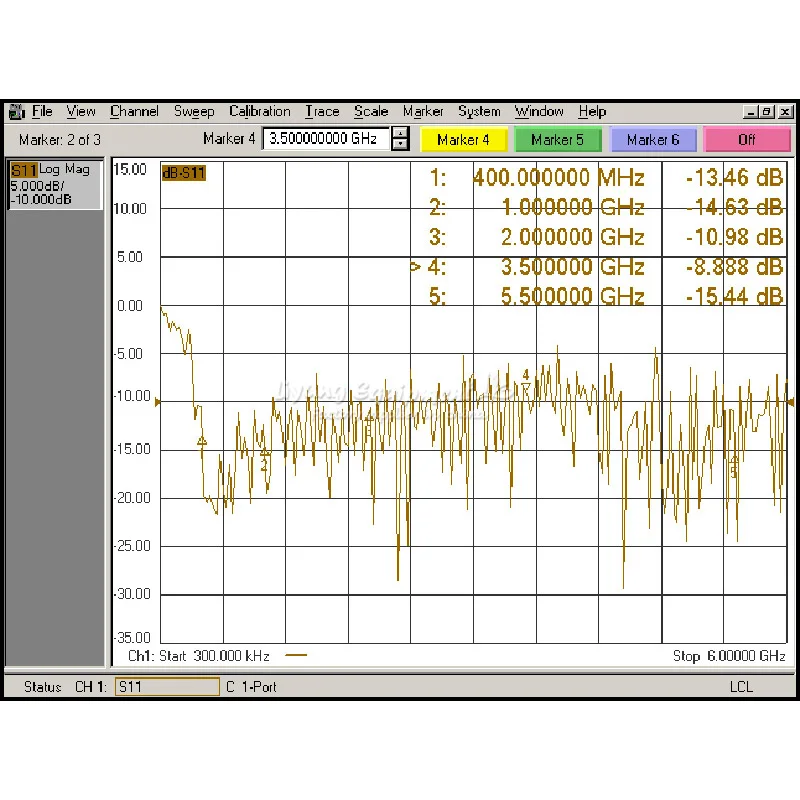Decrement the Marker 4 frequency with the down arrow
800x800 pixels.
tap(400, 145)
